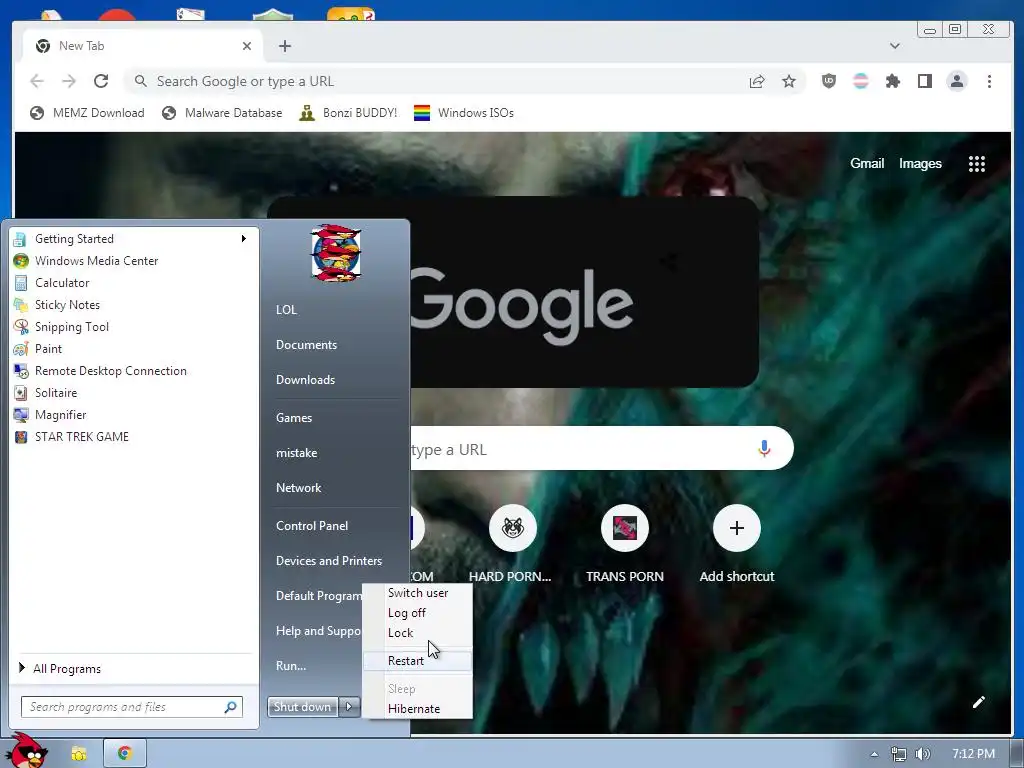Open the Chrome profile avatar
1024x768 pixels.
(x=957, y=81)
